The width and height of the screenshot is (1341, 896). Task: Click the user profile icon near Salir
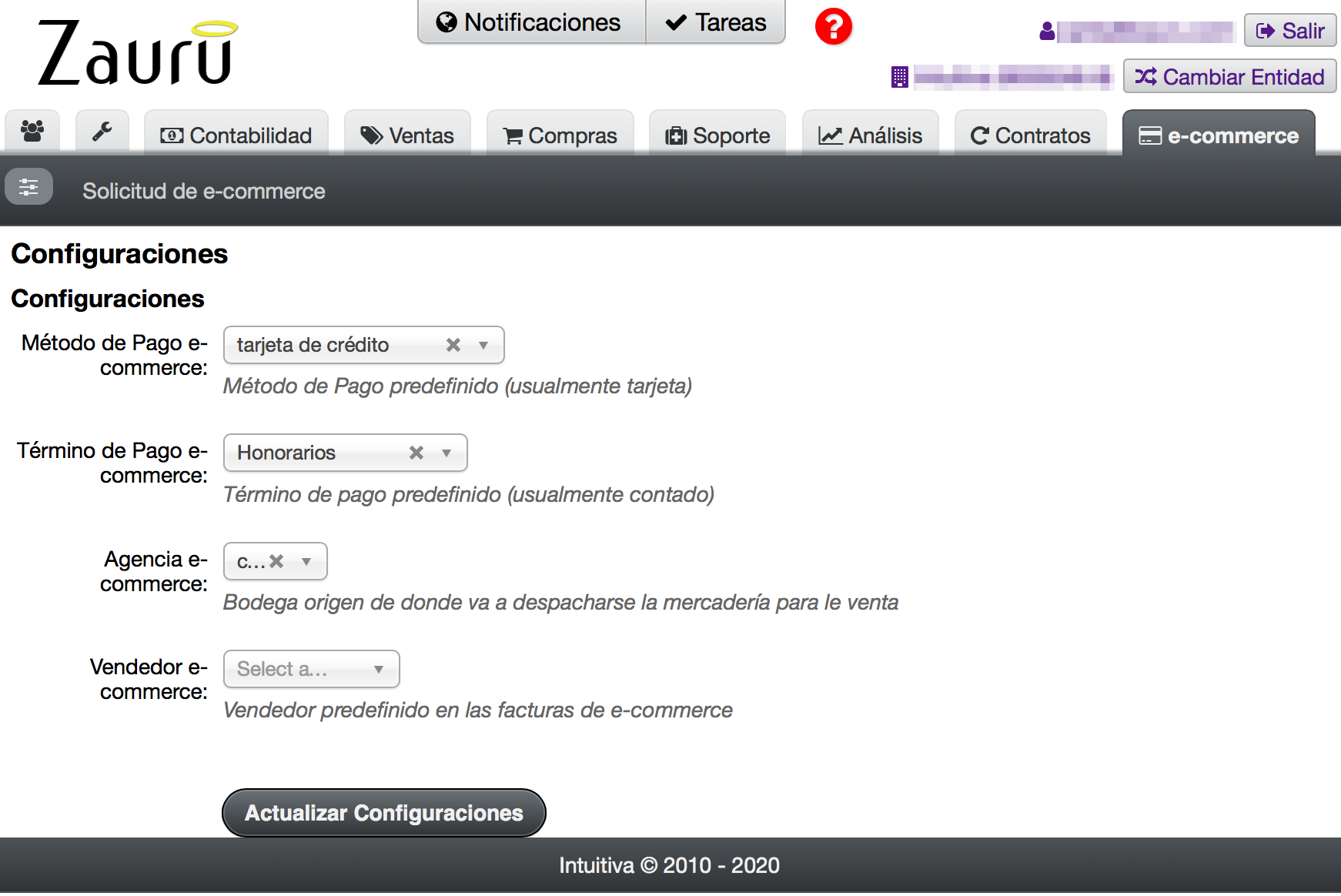coord(1047,32)
